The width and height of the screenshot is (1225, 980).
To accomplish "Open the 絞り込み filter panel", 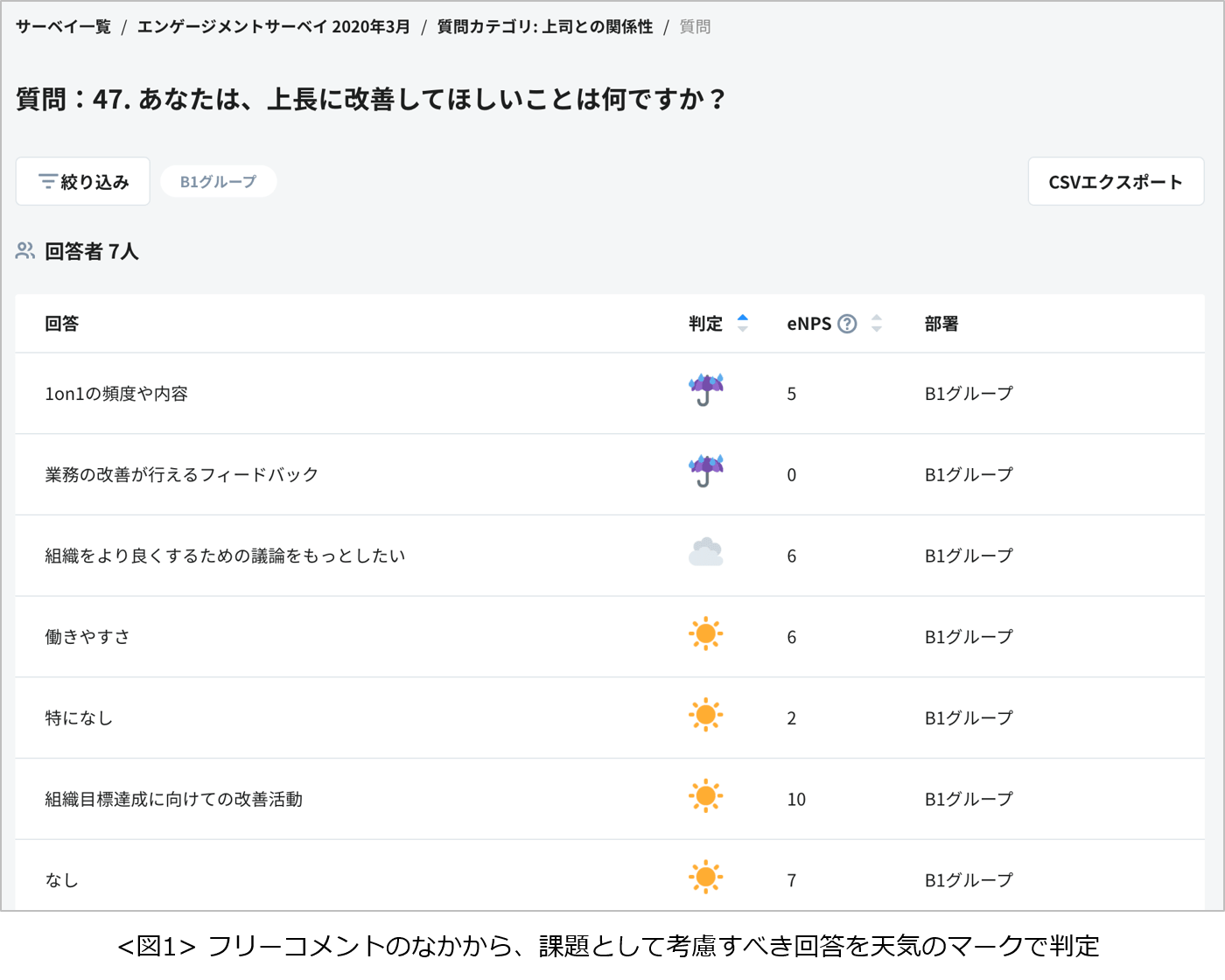I will pyautogui.click(x=82, y=181).
